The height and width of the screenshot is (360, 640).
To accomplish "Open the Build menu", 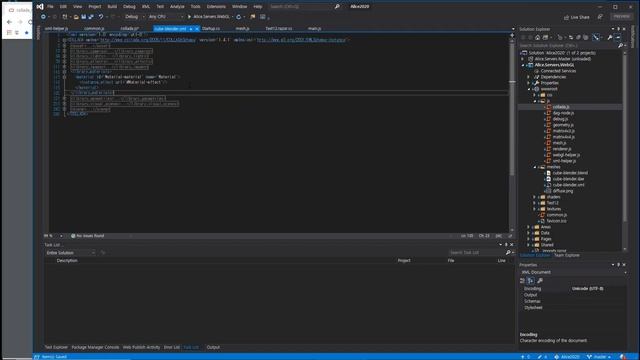I will [112, 7].
